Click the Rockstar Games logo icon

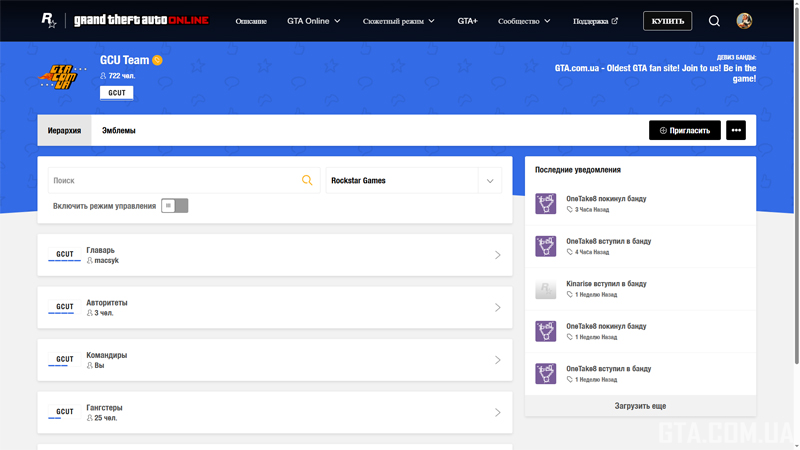point(48,20)
